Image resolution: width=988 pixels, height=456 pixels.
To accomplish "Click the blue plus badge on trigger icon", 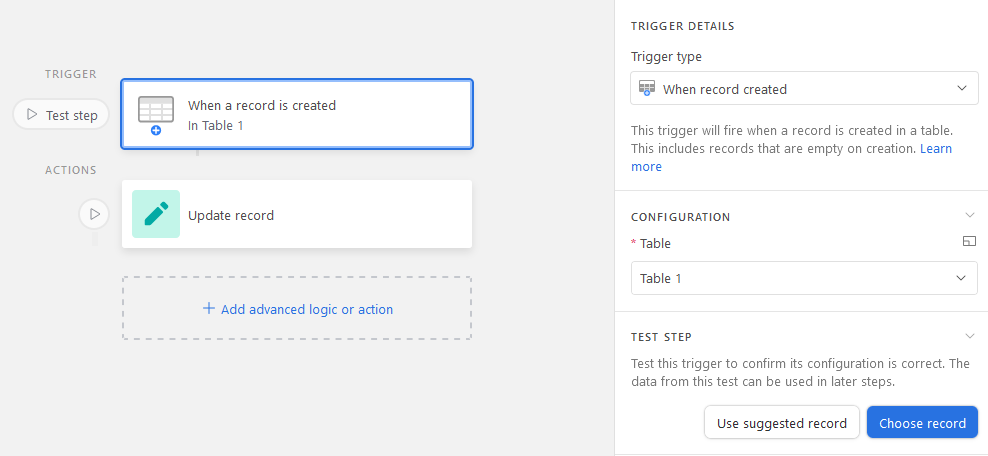I will [x=156, y=130].
